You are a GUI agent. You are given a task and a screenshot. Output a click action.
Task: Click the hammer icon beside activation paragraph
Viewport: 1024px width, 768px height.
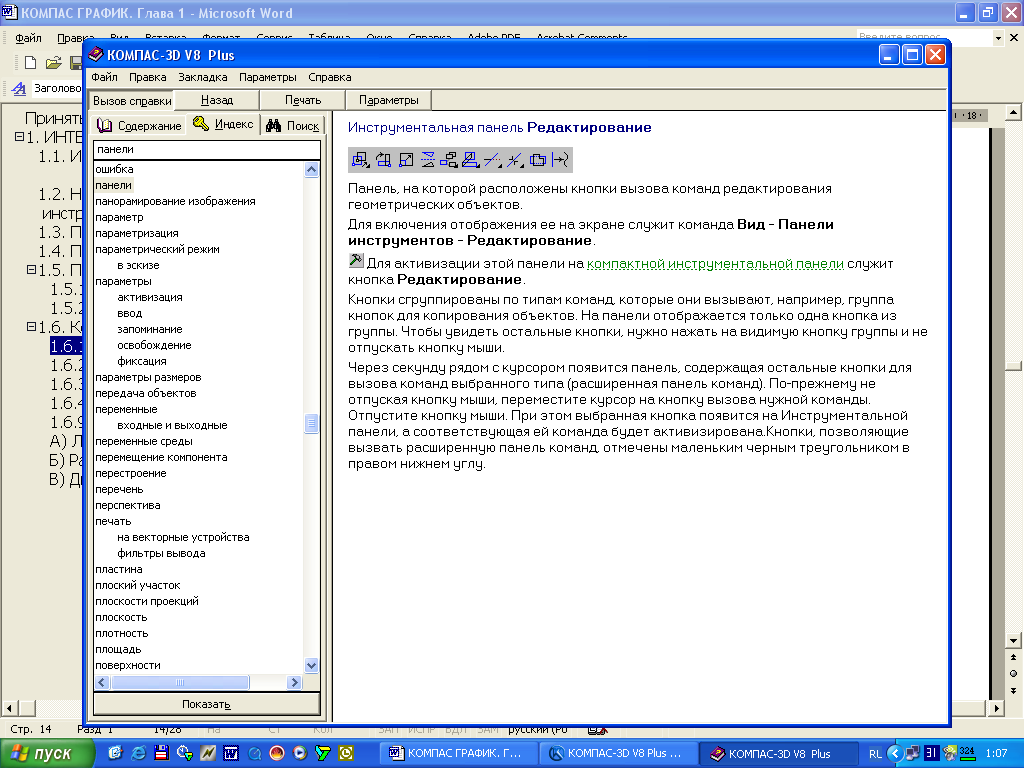356,261
